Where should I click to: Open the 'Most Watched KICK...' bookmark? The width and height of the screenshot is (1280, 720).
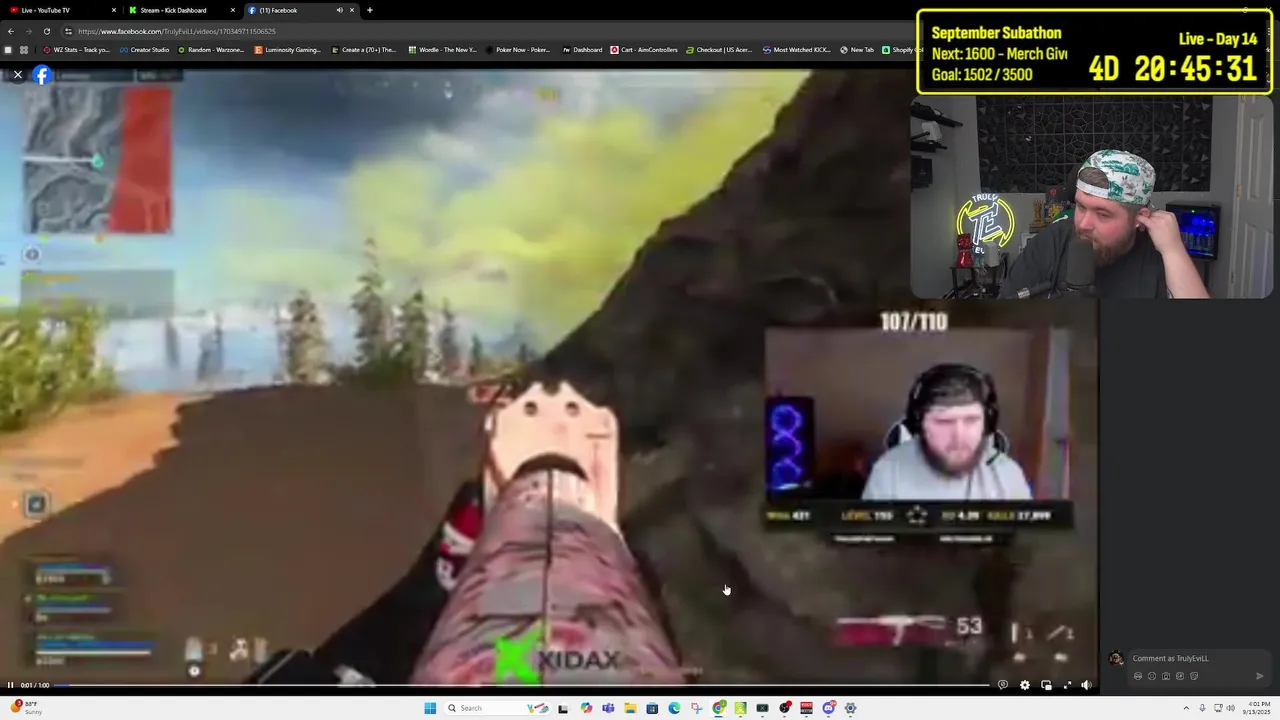(x=798, y=50)
